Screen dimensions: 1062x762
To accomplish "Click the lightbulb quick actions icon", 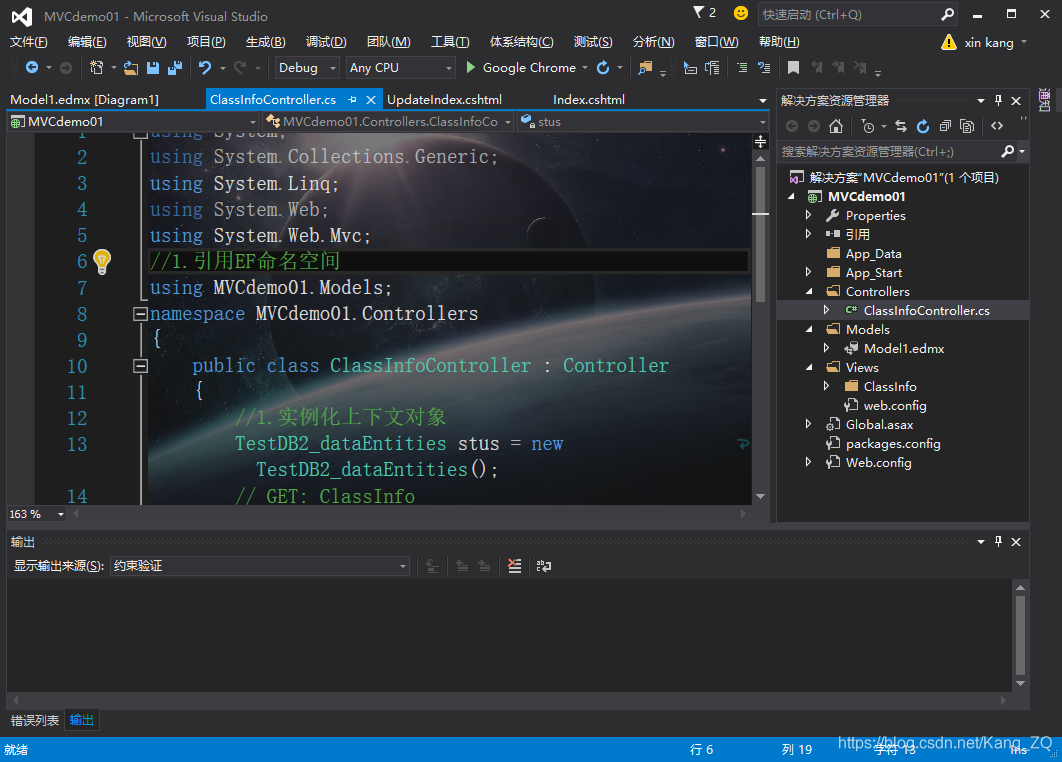I will [x=102, y=261].
